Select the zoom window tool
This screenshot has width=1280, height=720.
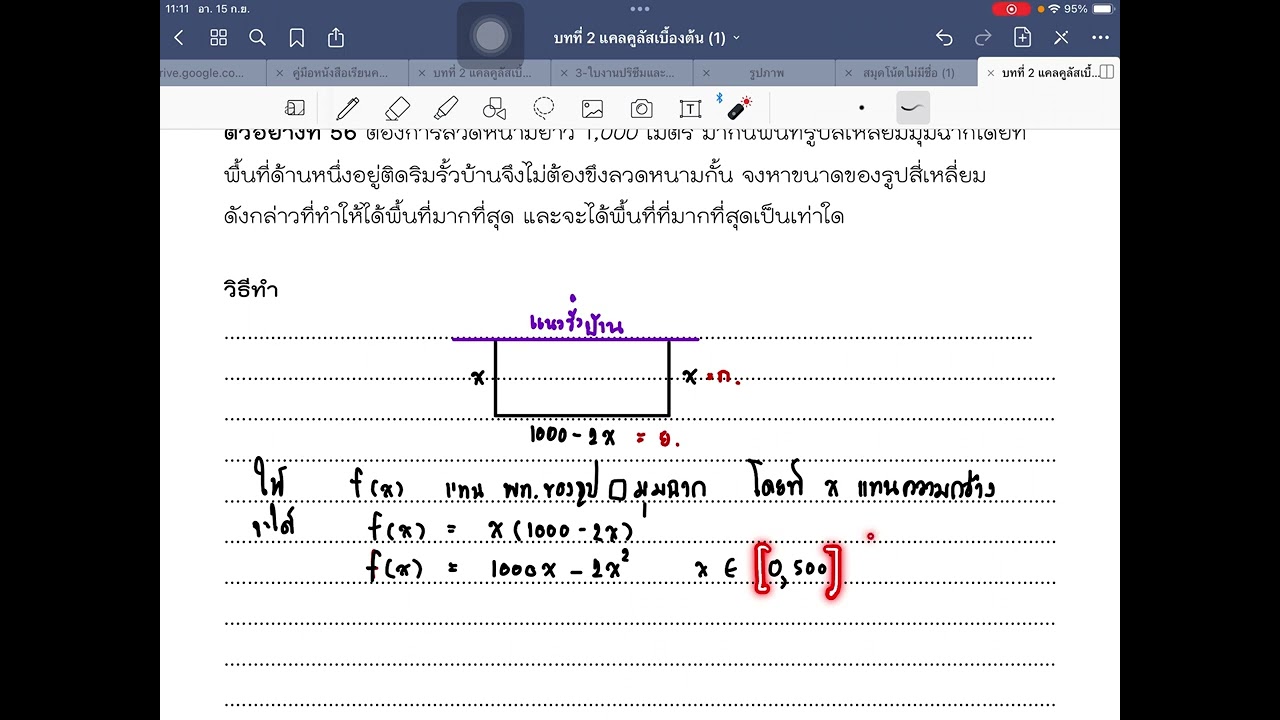[x=295, y=108]
